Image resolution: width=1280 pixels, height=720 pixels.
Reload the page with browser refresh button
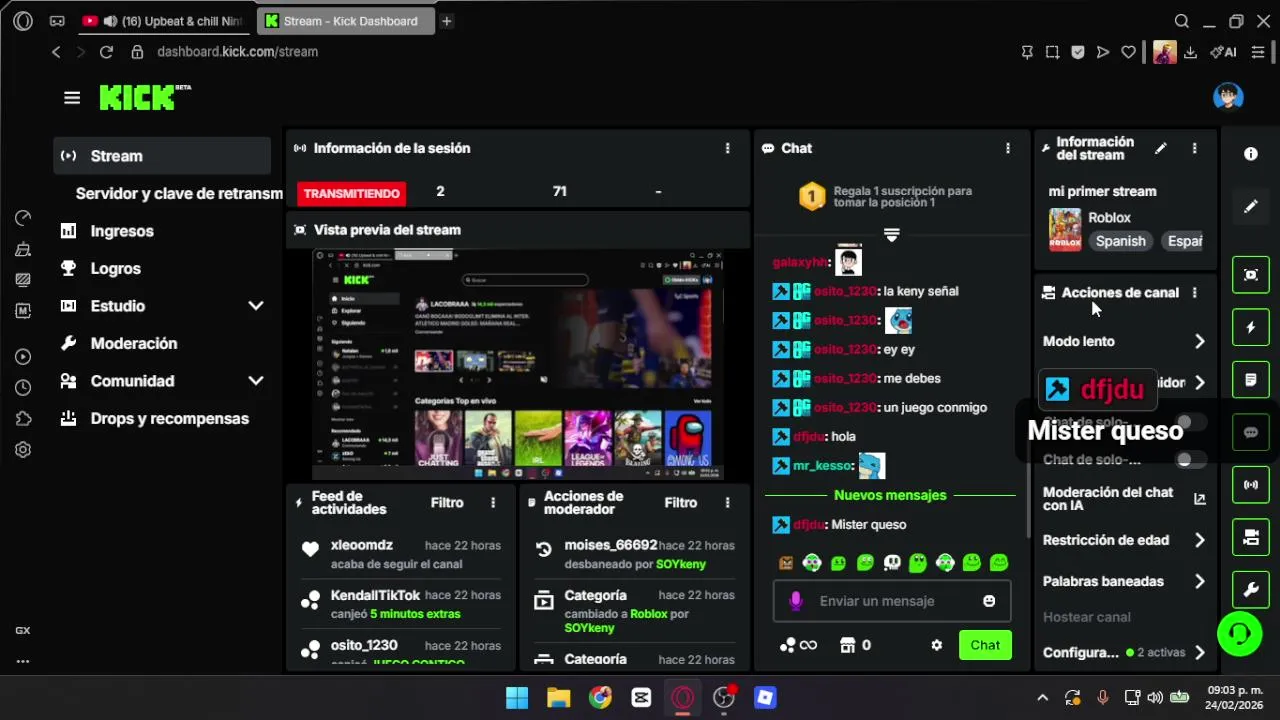106,52
